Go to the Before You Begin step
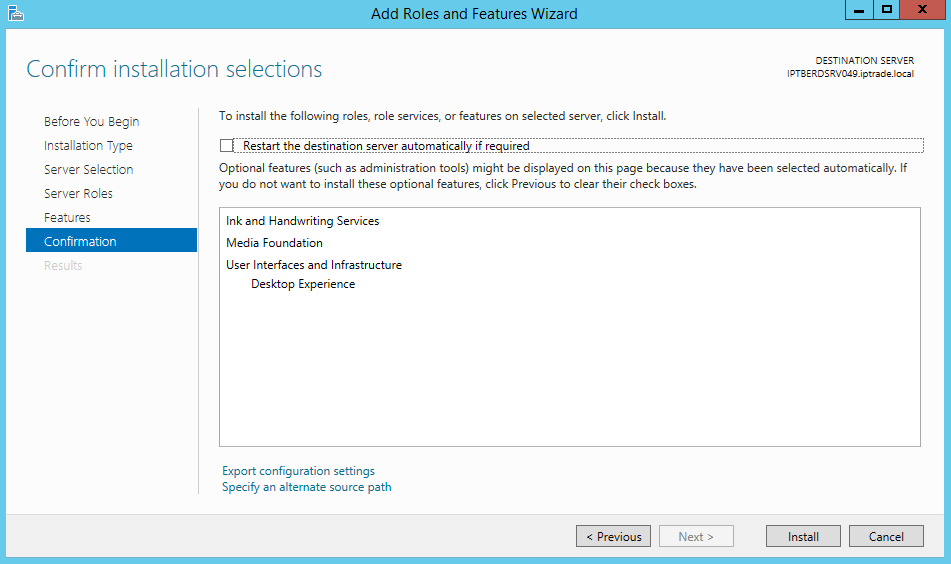Viewport: 951px width, 564px height. point(92,121)
